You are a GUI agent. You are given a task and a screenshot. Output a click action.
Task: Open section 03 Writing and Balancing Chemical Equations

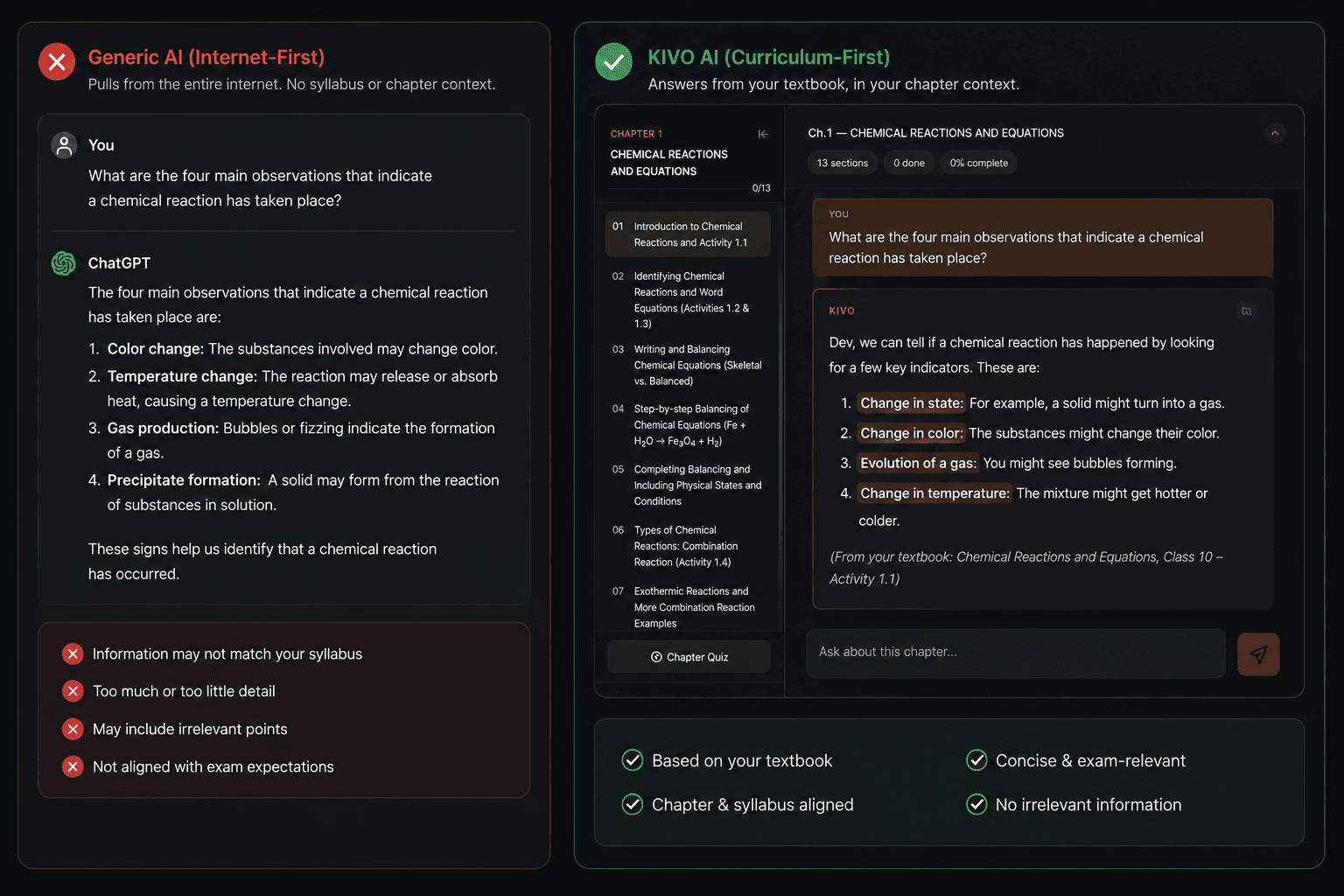(688, 365)
